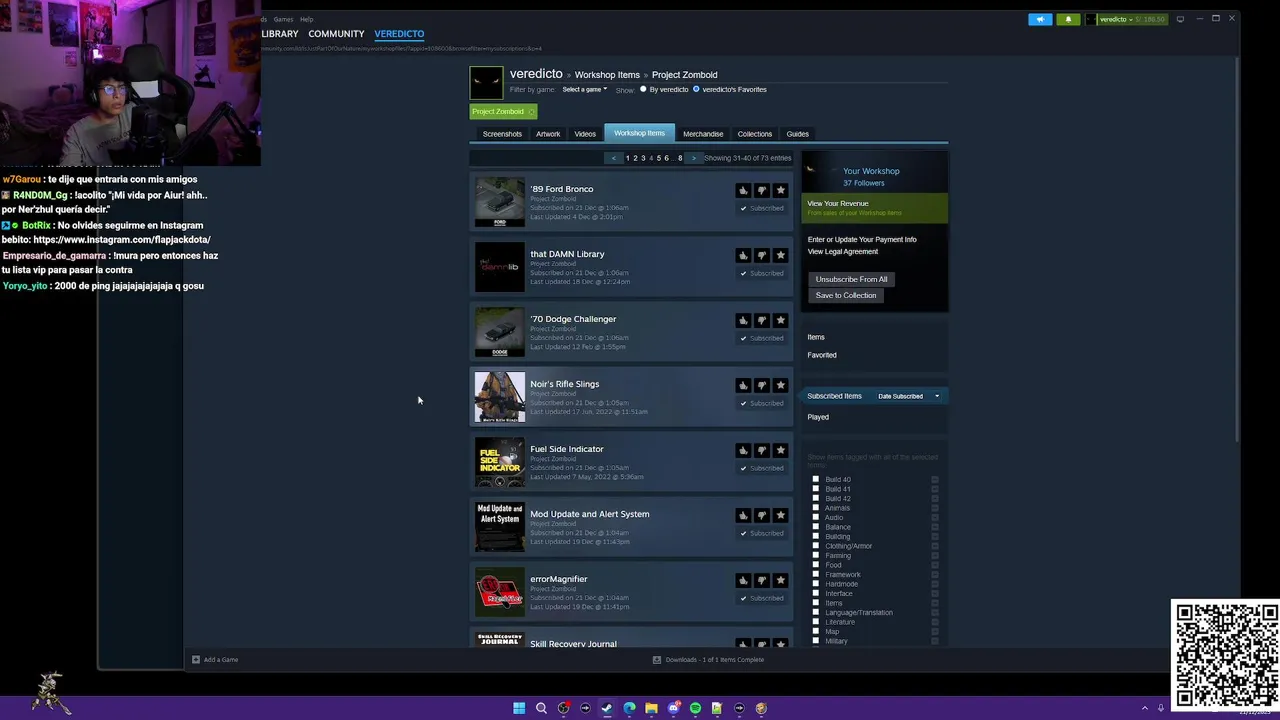1280x720 pixels.
Task: Thumbs up Fuel Side Indicator
Action: 743,450
